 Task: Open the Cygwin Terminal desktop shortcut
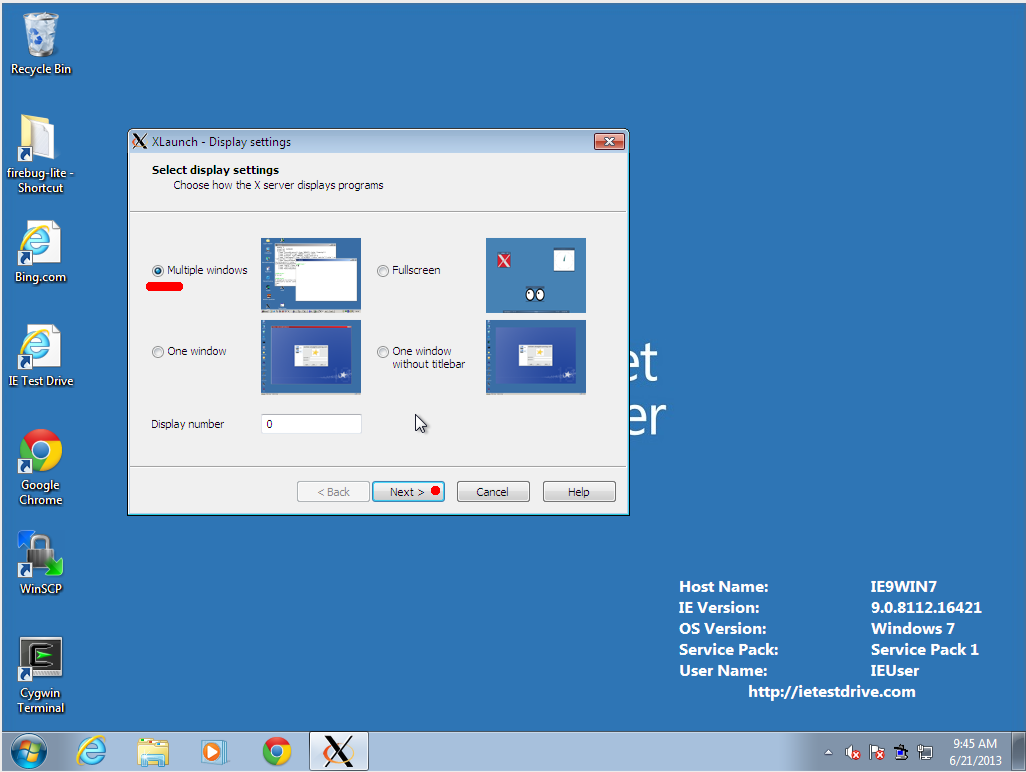pos(41,675)
